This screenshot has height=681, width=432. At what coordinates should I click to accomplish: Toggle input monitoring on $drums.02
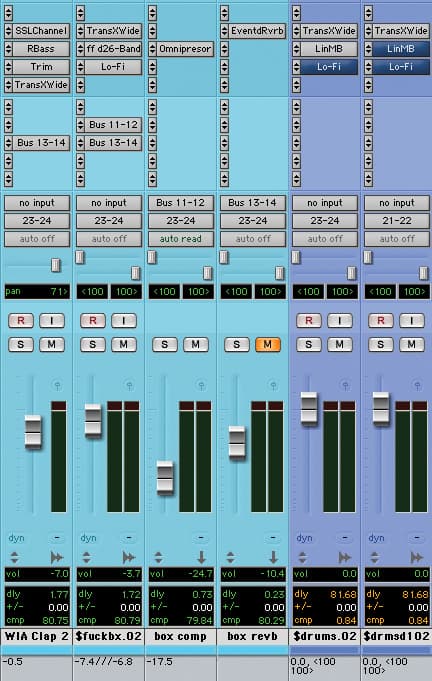tap(340, 321)
